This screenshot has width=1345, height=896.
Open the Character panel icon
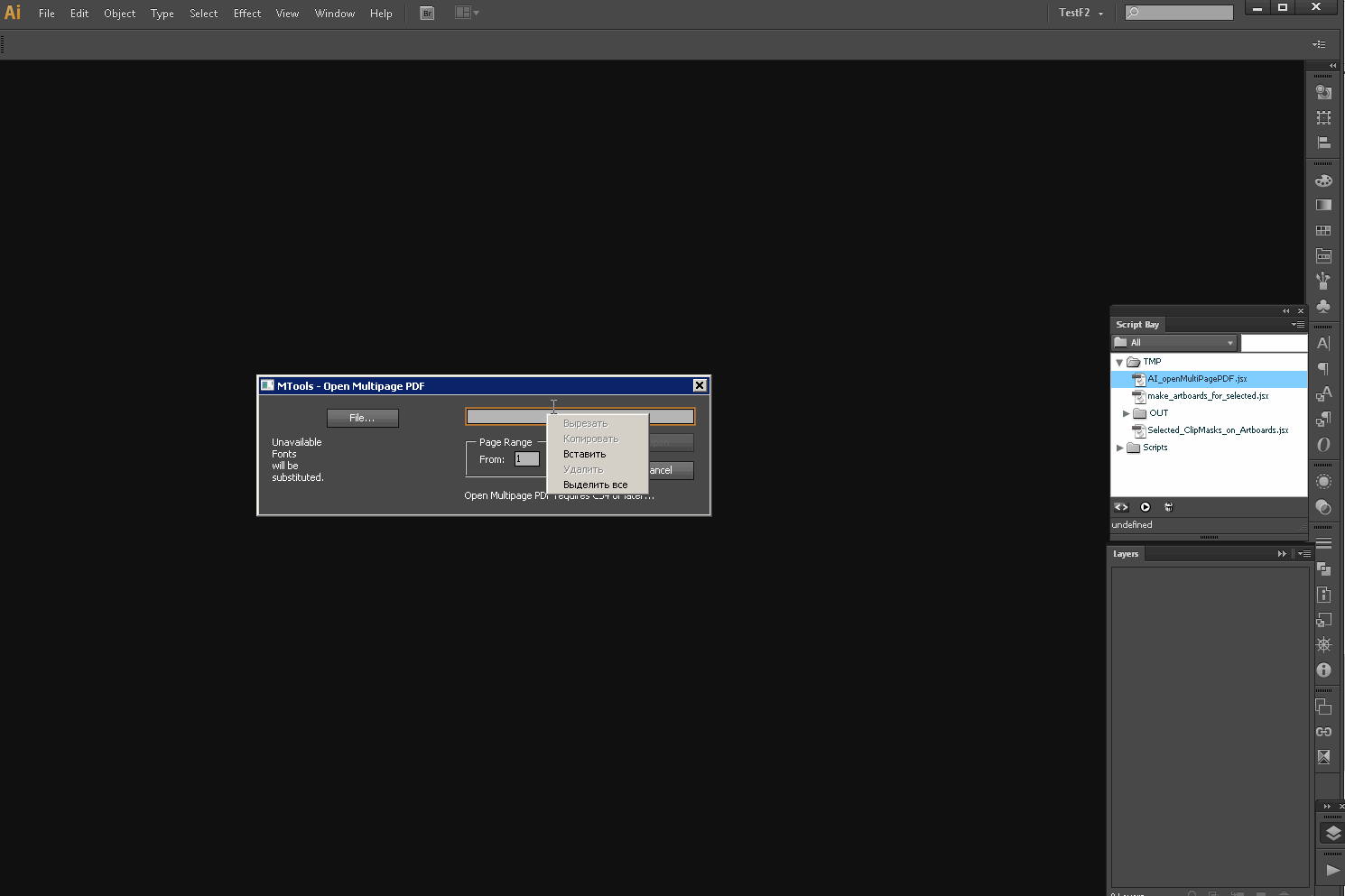click(1323, 343)
